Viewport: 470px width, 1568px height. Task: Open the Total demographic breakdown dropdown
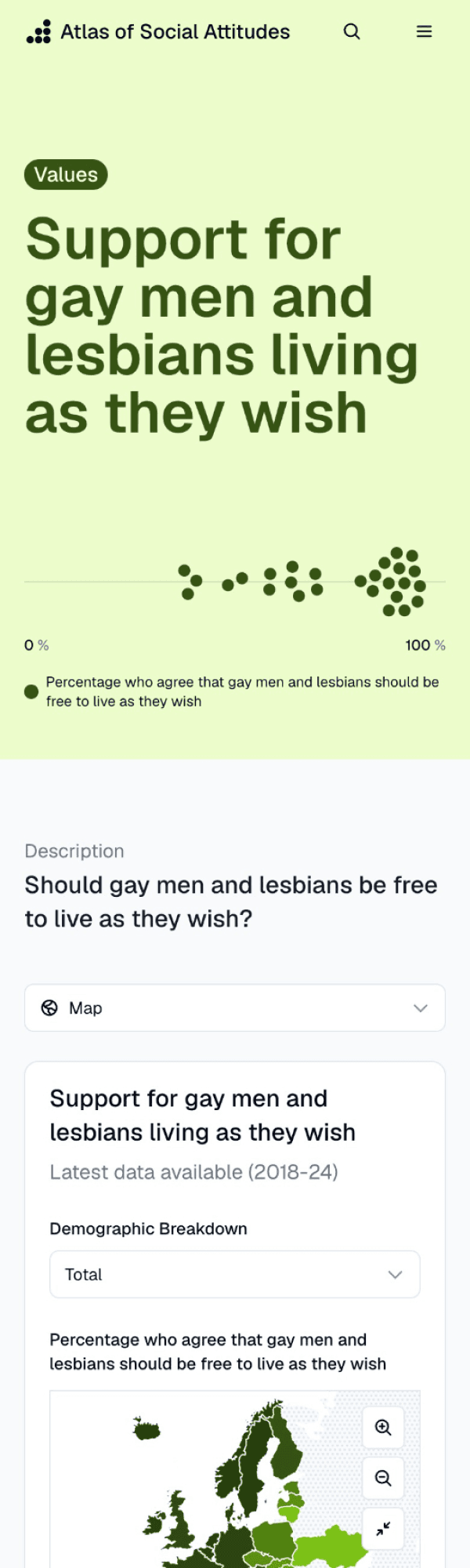click(x=235, y=1275)
